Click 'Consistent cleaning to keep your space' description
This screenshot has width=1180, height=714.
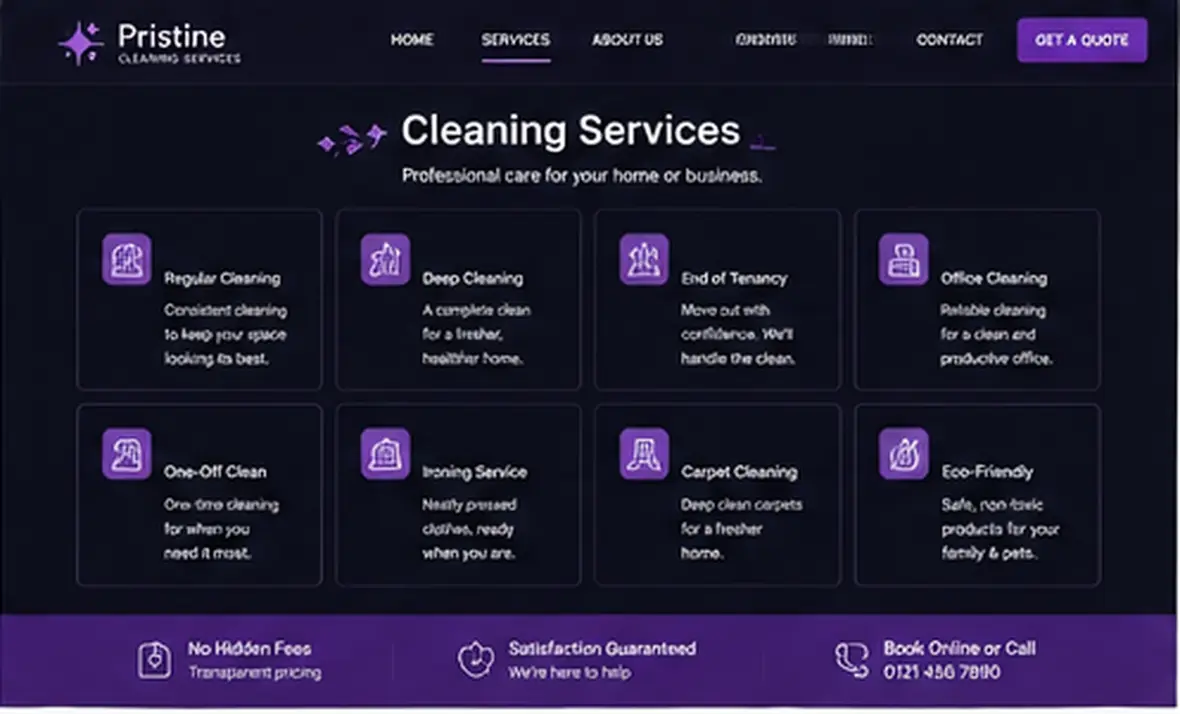(x=226, y=334)
